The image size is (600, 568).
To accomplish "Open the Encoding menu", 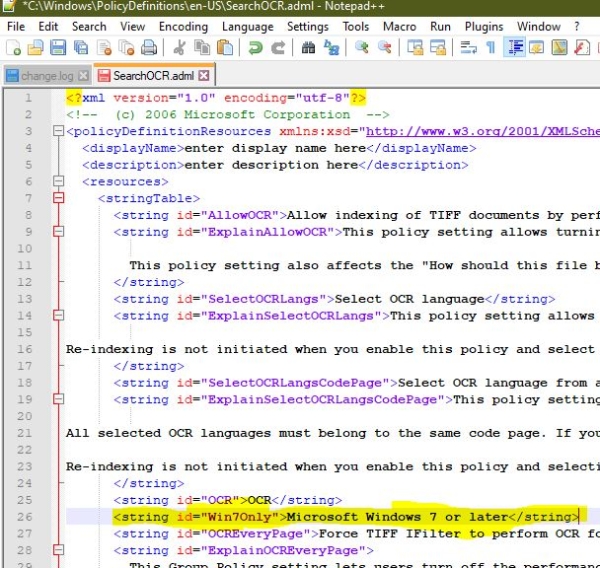I will point(183,26).
